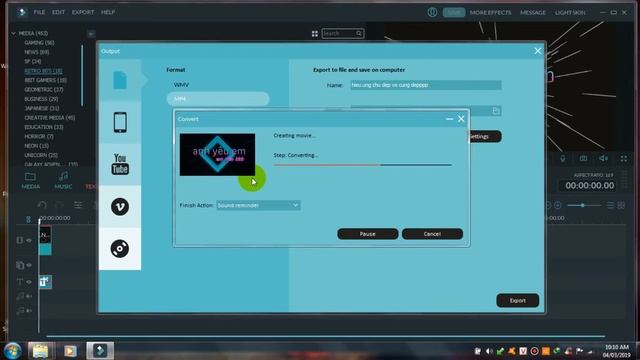640x360 pixels.
Task: Mute the first audio track
Action: 29,296
